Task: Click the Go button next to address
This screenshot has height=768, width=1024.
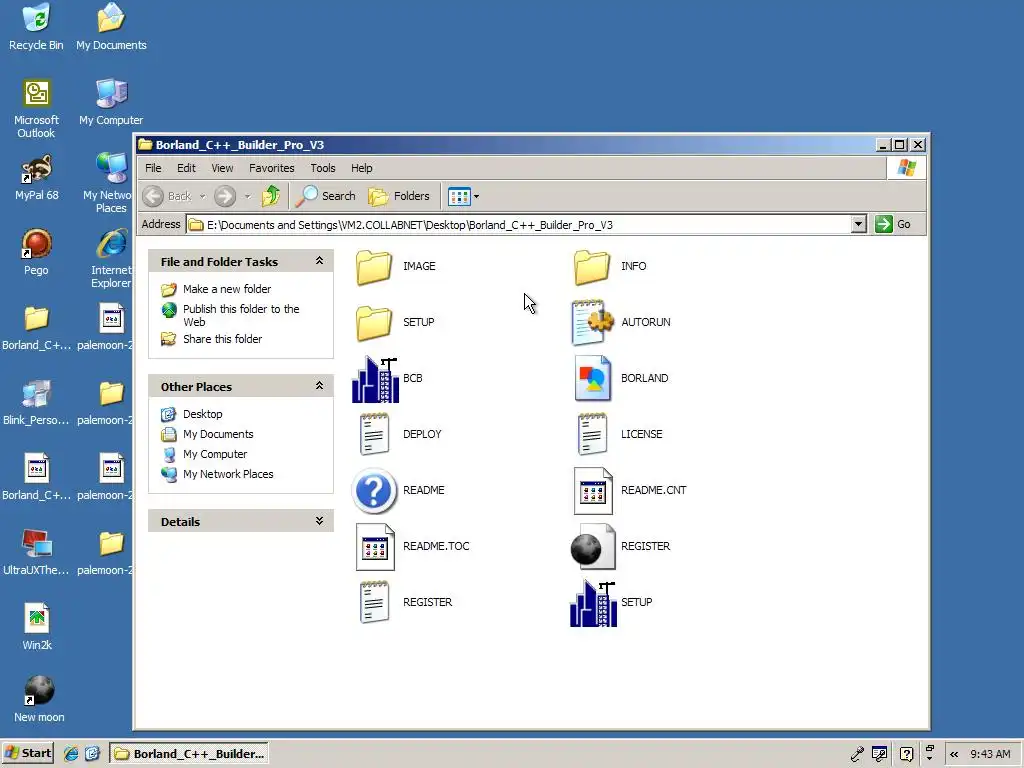Action: point(893,225)
